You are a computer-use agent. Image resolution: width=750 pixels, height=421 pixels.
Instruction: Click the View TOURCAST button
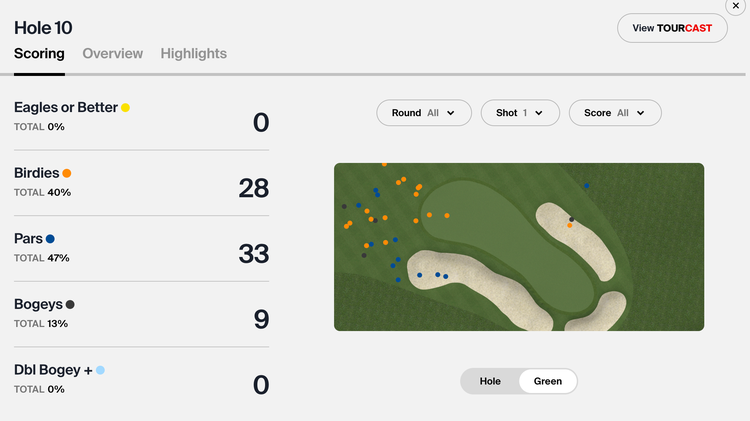pos(672,28)
